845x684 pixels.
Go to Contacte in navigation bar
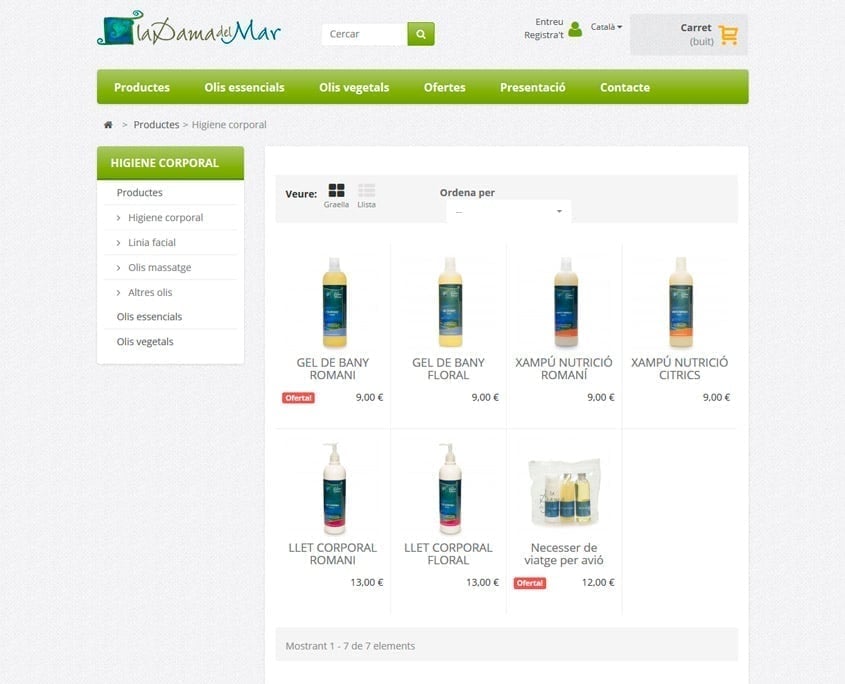[625, 87]
